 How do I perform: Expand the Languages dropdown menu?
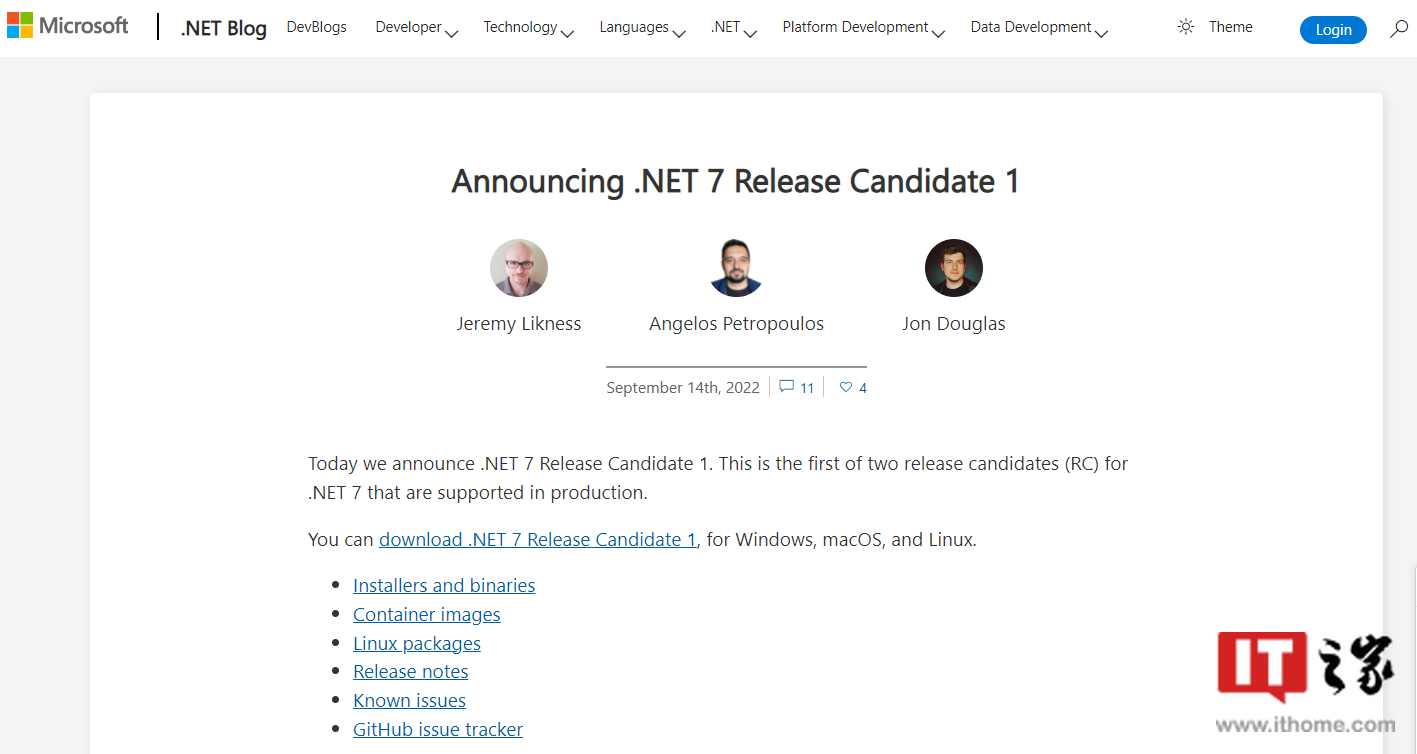pos(642,28)
